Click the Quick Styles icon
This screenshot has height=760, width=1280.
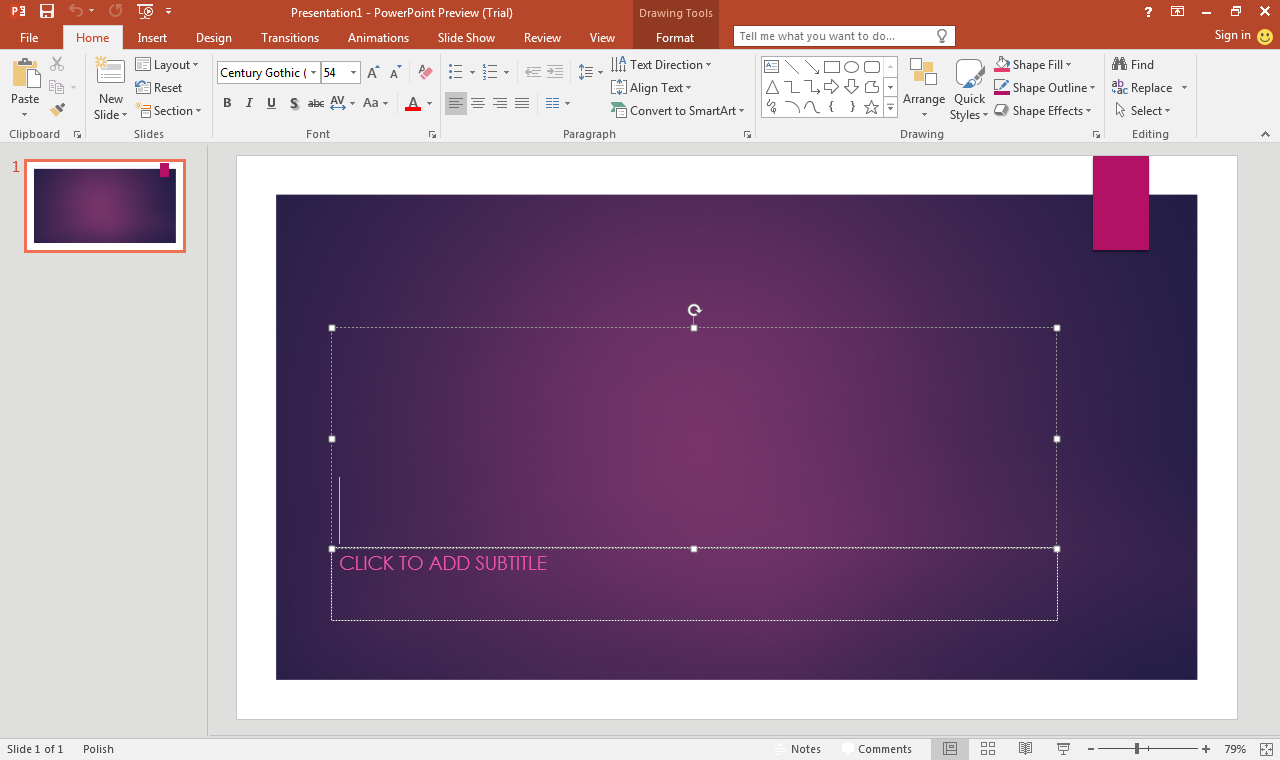coord(969,87)
